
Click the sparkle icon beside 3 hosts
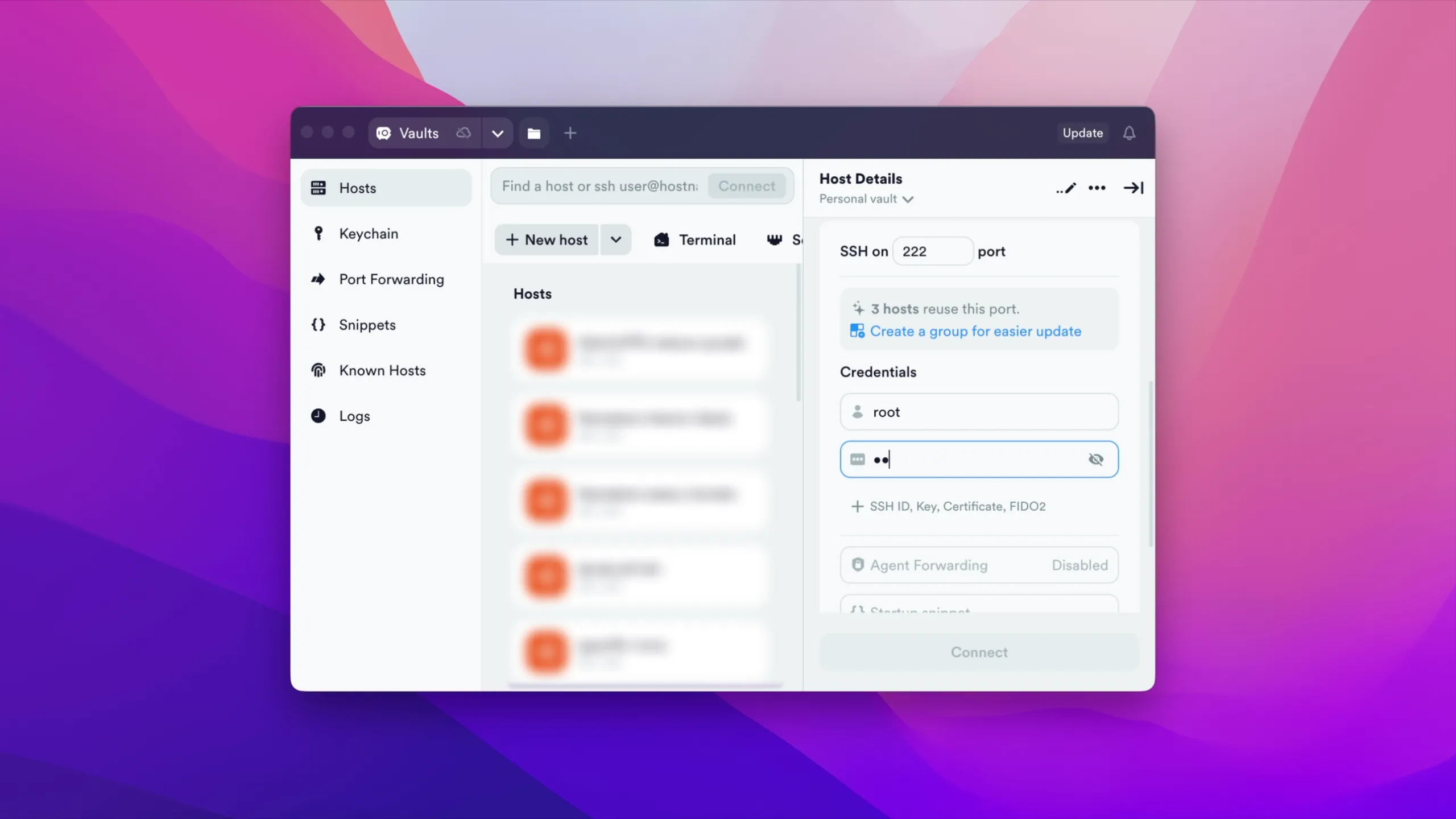tap(858, 309)
